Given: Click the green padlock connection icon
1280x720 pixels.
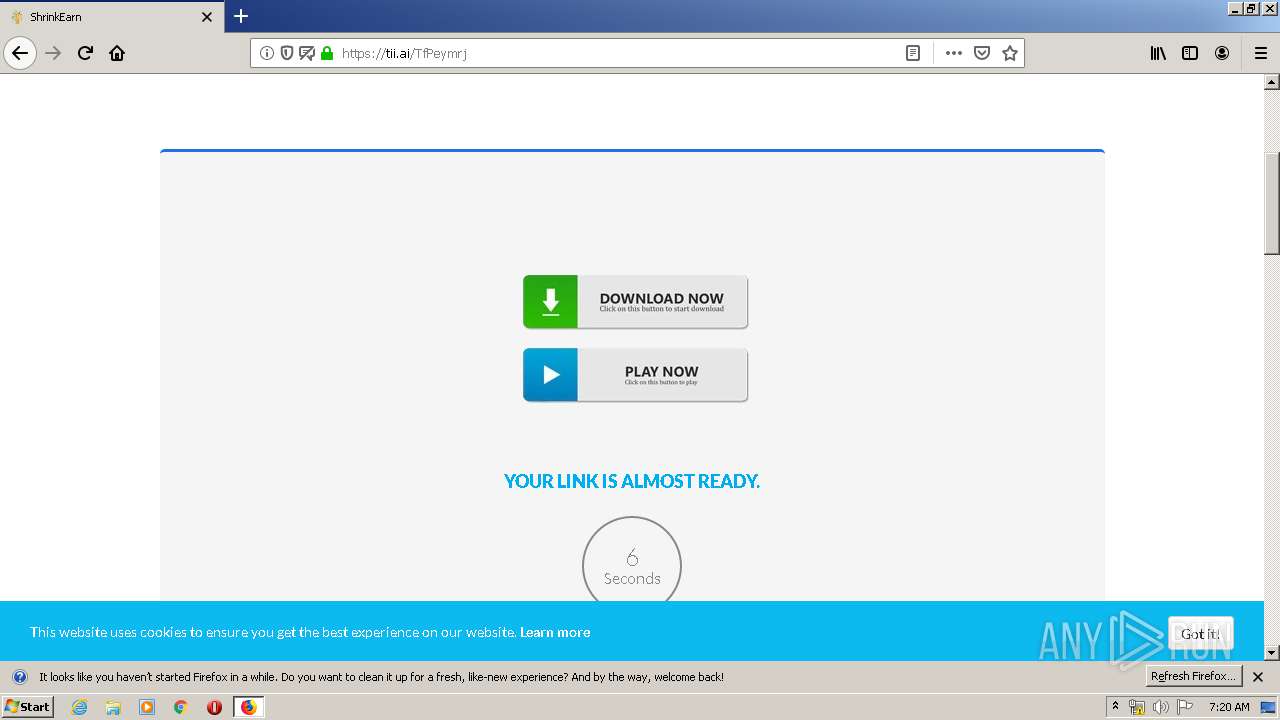Looking at the screenshot, I should 327,53.
